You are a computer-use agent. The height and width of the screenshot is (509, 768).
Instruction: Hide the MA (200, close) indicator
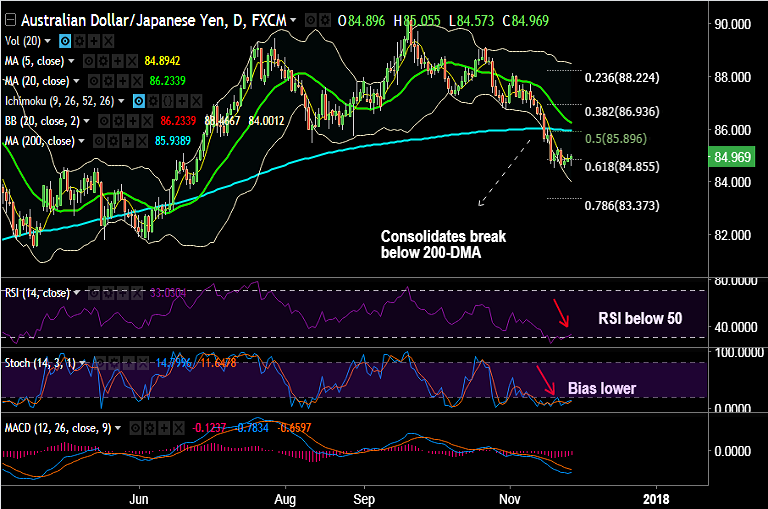[x=99, y=141]
